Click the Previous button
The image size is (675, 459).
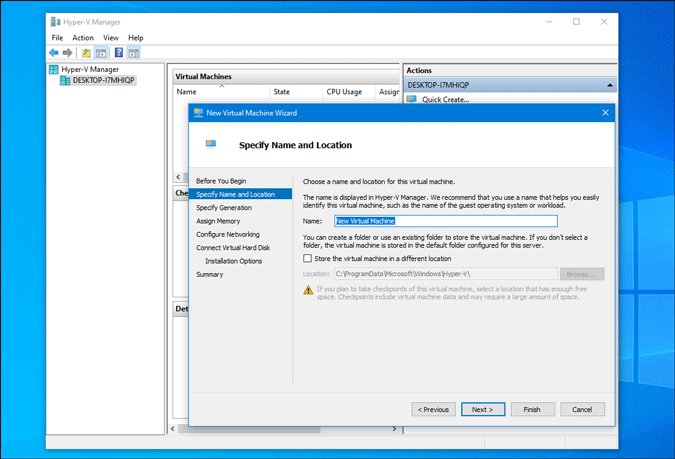tap(433, 409)
